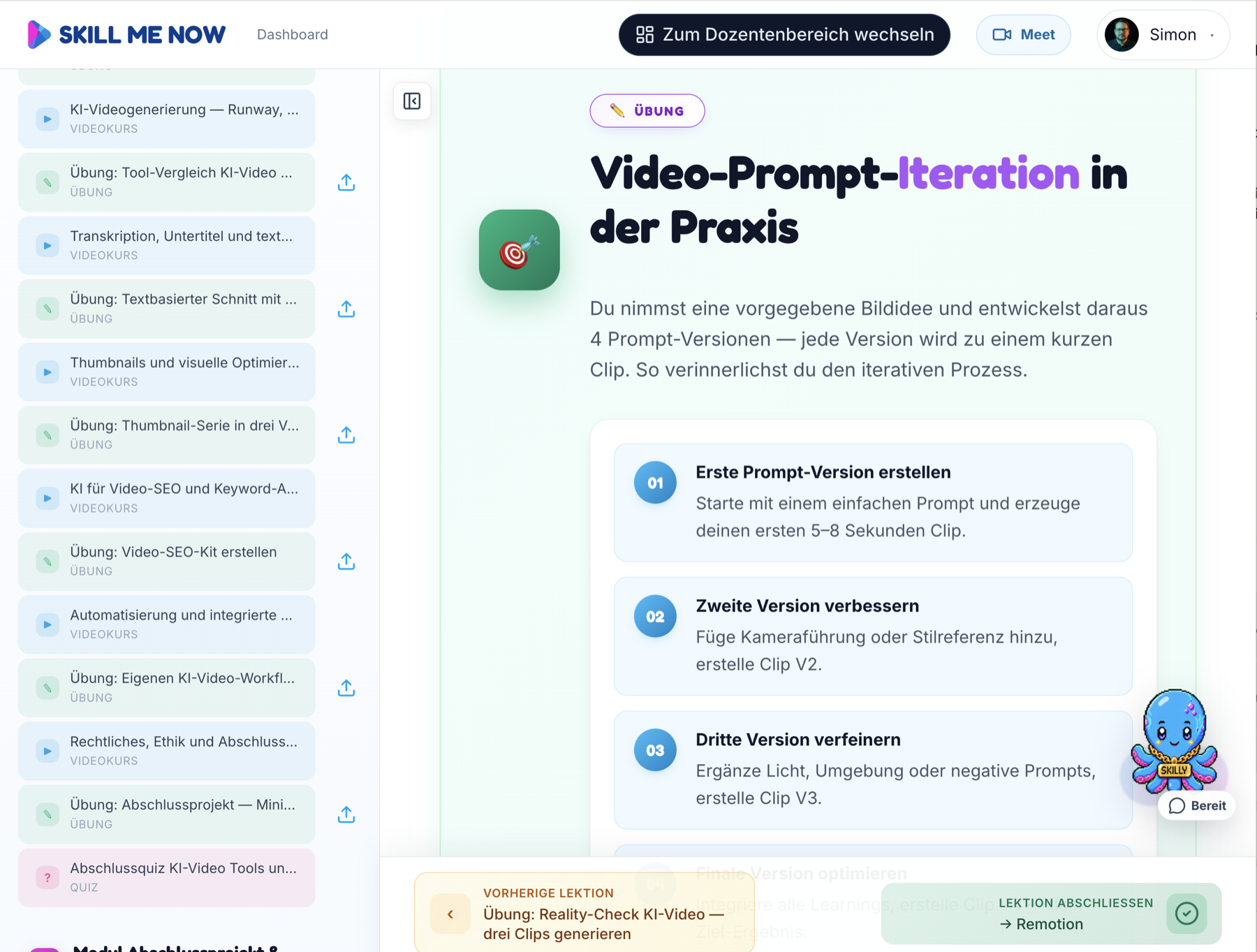
Task: Click play icon of KI-Videogenerierung lesson
Action: 47,119
